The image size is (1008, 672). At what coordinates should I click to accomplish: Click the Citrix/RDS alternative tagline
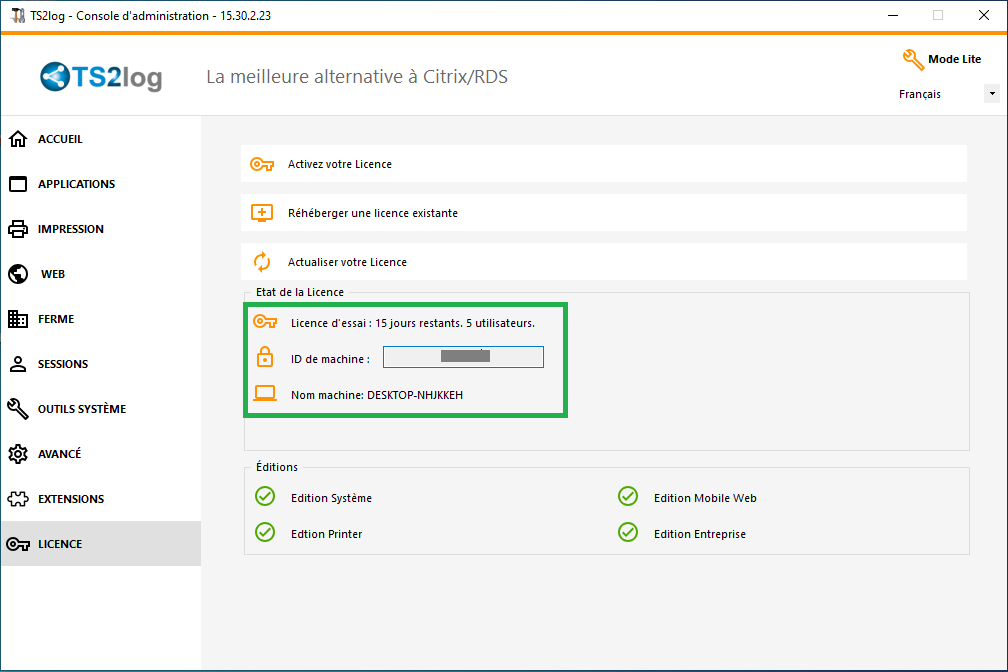pyautogui.click(x=357, y=77)
